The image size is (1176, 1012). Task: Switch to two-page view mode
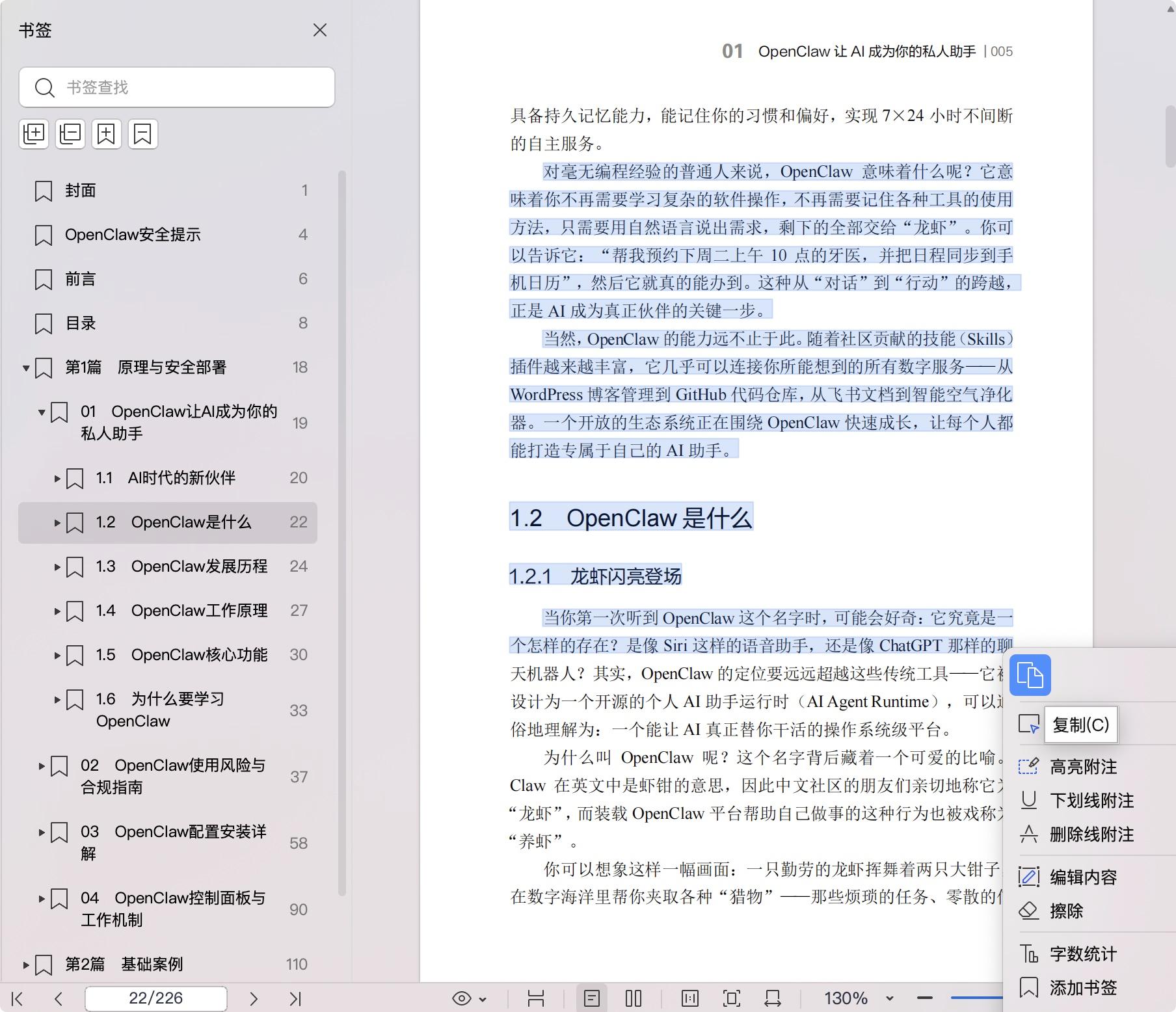tap(634, 998)
